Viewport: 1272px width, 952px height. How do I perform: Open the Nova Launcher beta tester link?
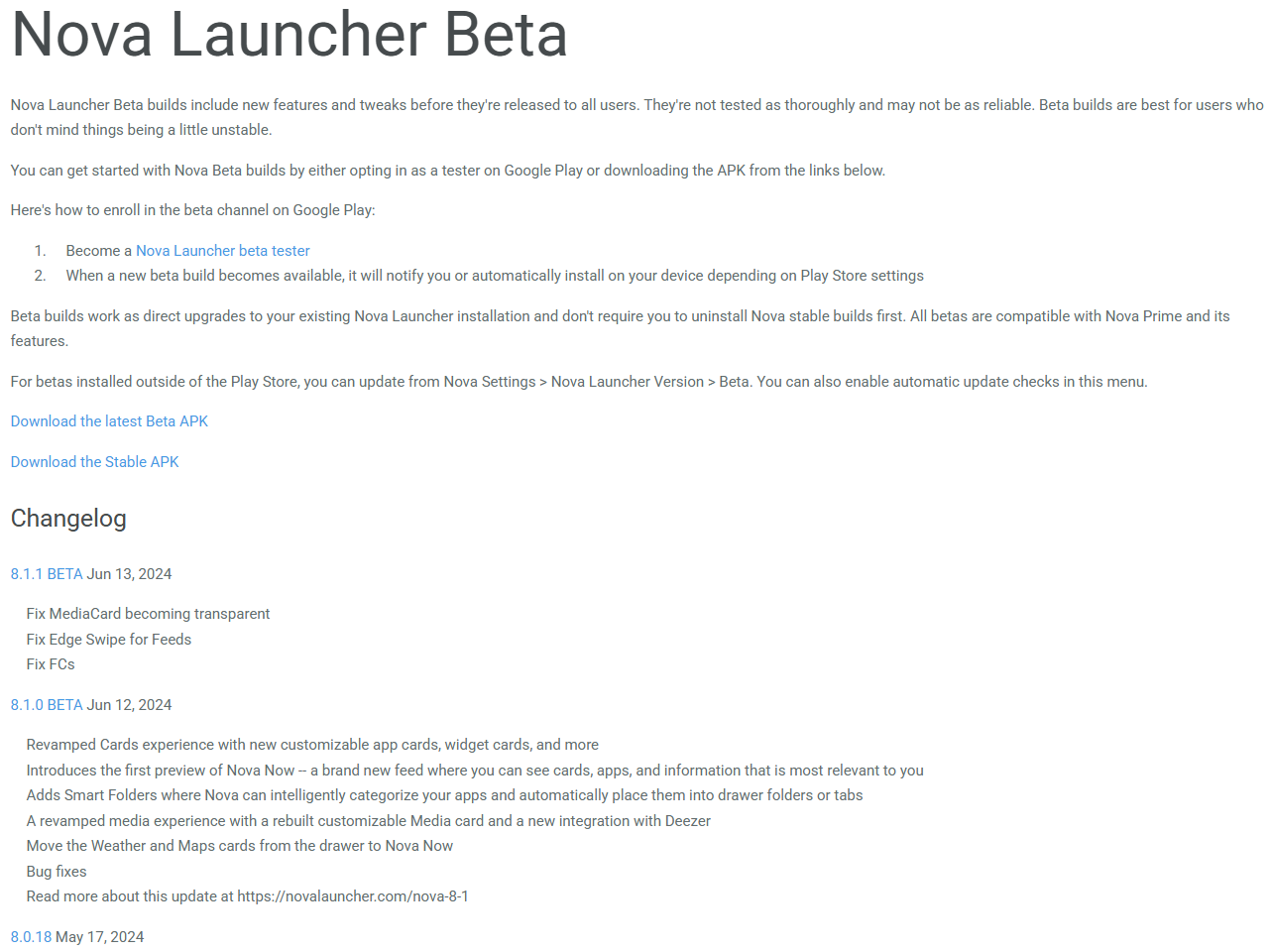coord(222,251)
